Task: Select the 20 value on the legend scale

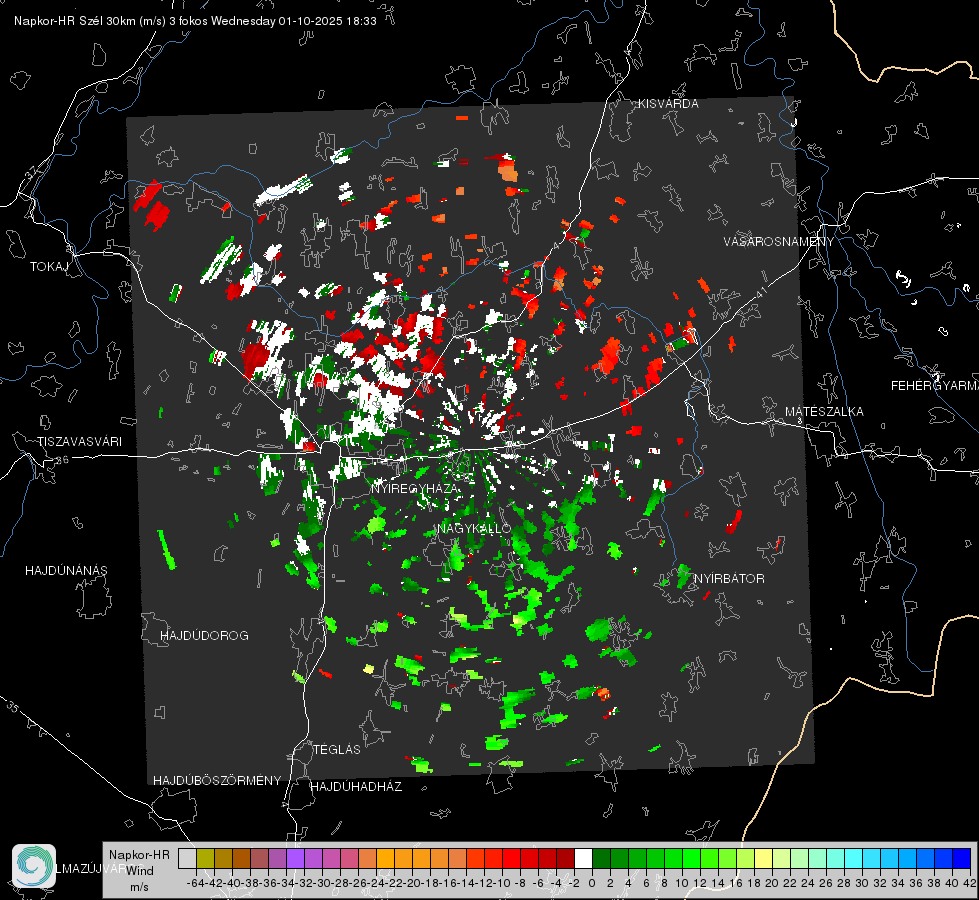Action: click(772, 883)
